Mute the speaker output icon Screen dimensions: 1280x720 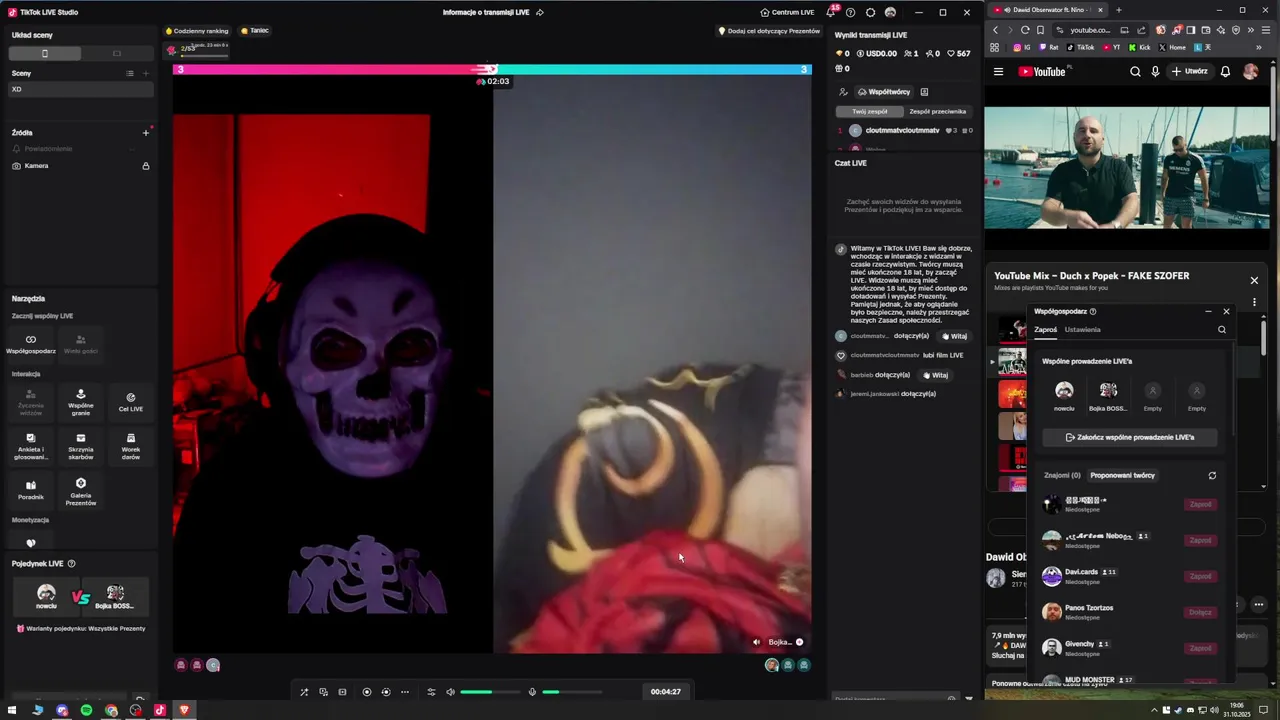450,692
